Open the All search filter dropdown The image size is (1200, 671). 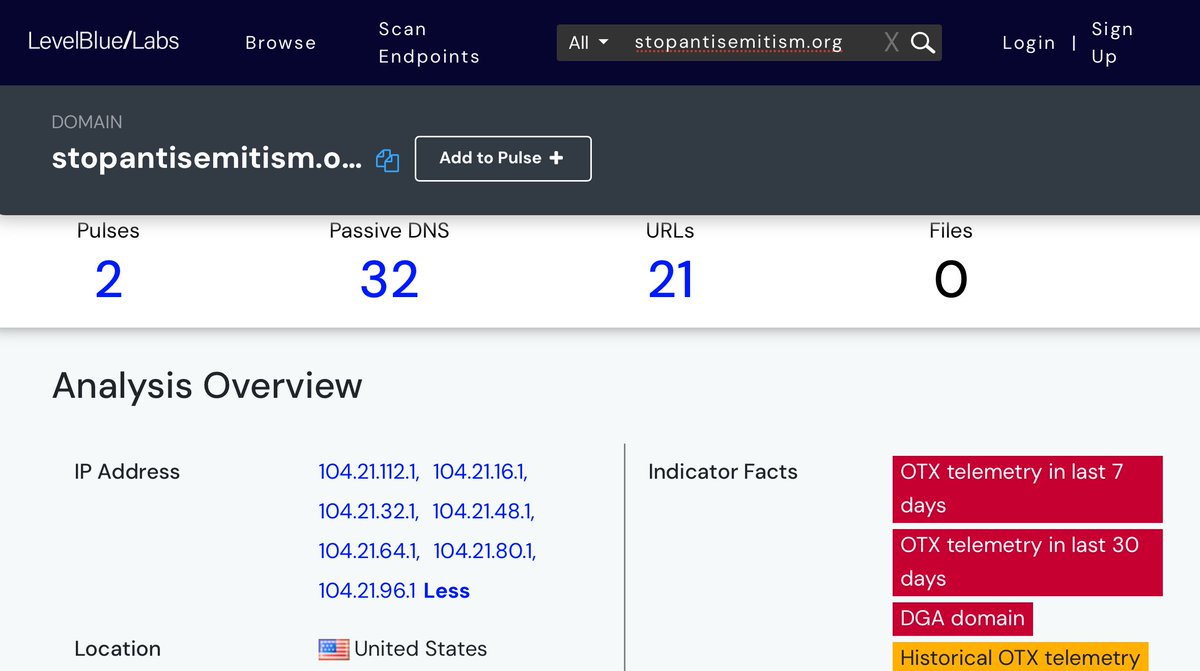(588, 42)
